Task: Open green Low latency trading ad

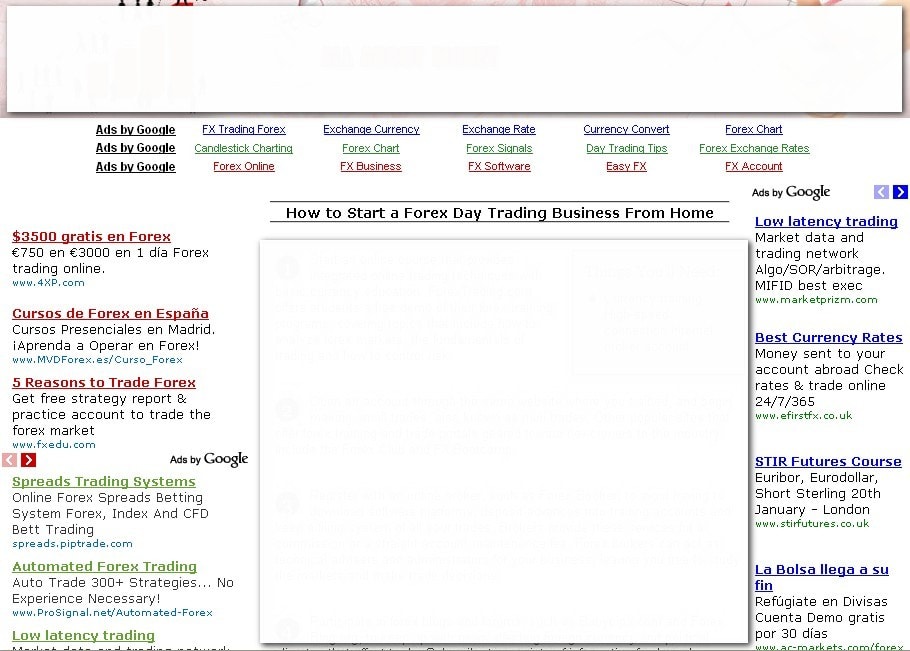Action: click(84, 635)
